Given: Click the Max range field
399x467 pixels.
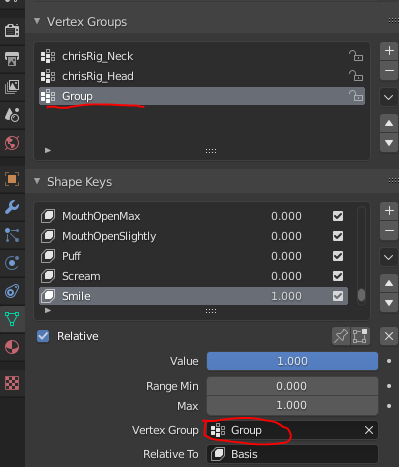Looking at the screenshot, I should [292, 405].
